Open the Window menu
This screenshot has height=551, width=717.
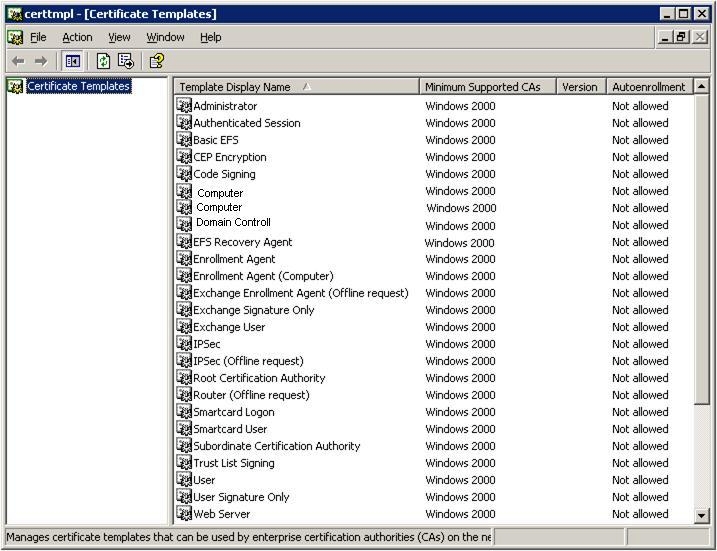[x=165, y=37]
